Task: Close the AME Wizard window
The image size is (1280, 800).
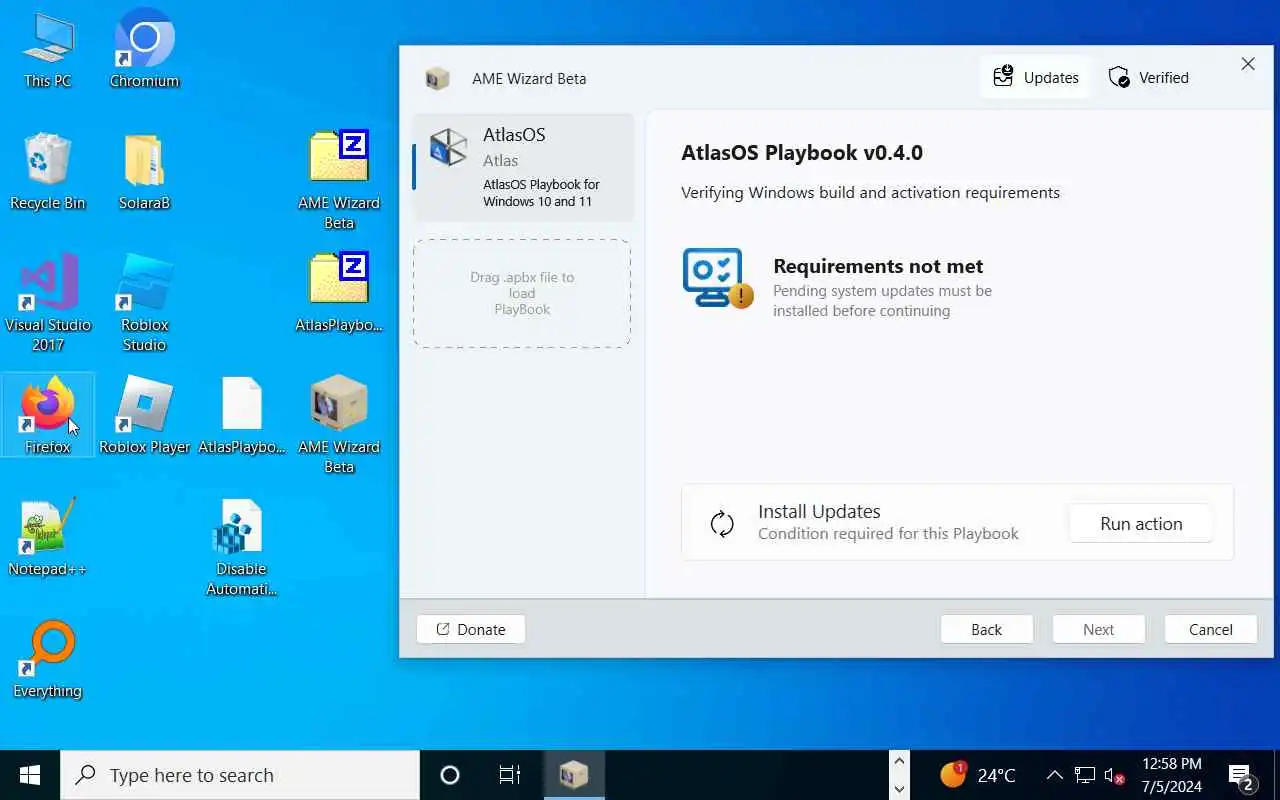Action: 1248,64
